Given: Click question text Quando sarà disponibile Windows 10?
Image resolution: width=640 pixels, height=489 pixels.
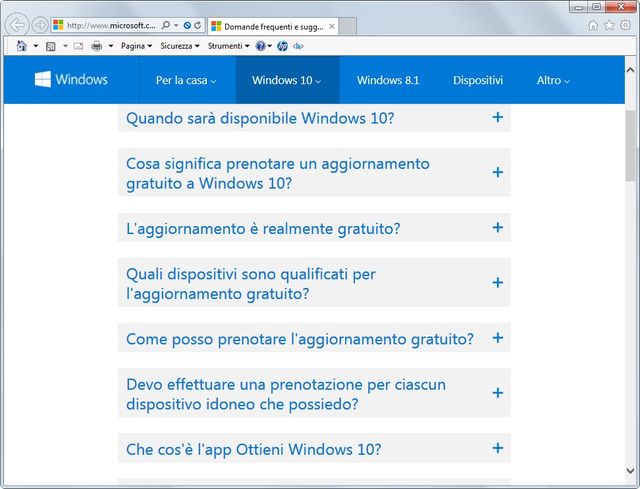Looking at the screenshot, I should [x=260, y=118].
